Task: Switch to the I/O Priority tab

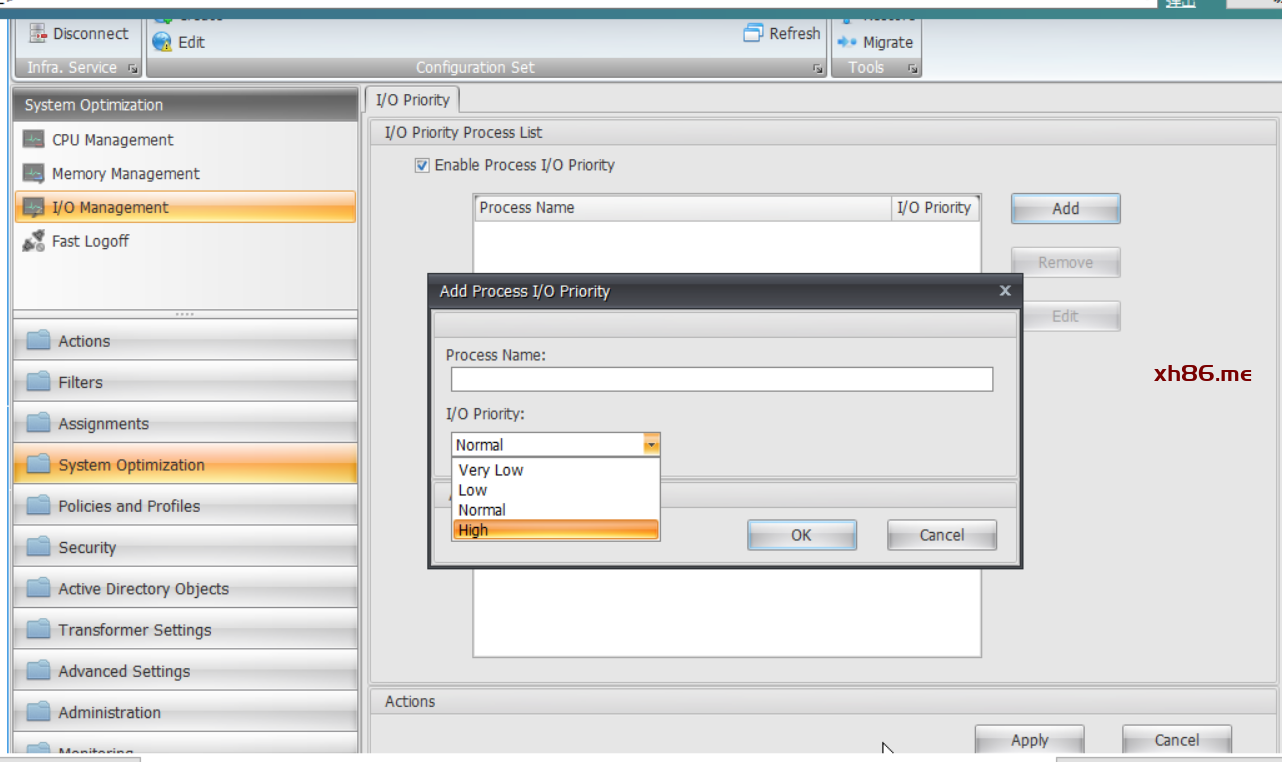Action: pyautogui.click(x=413, y=100)
